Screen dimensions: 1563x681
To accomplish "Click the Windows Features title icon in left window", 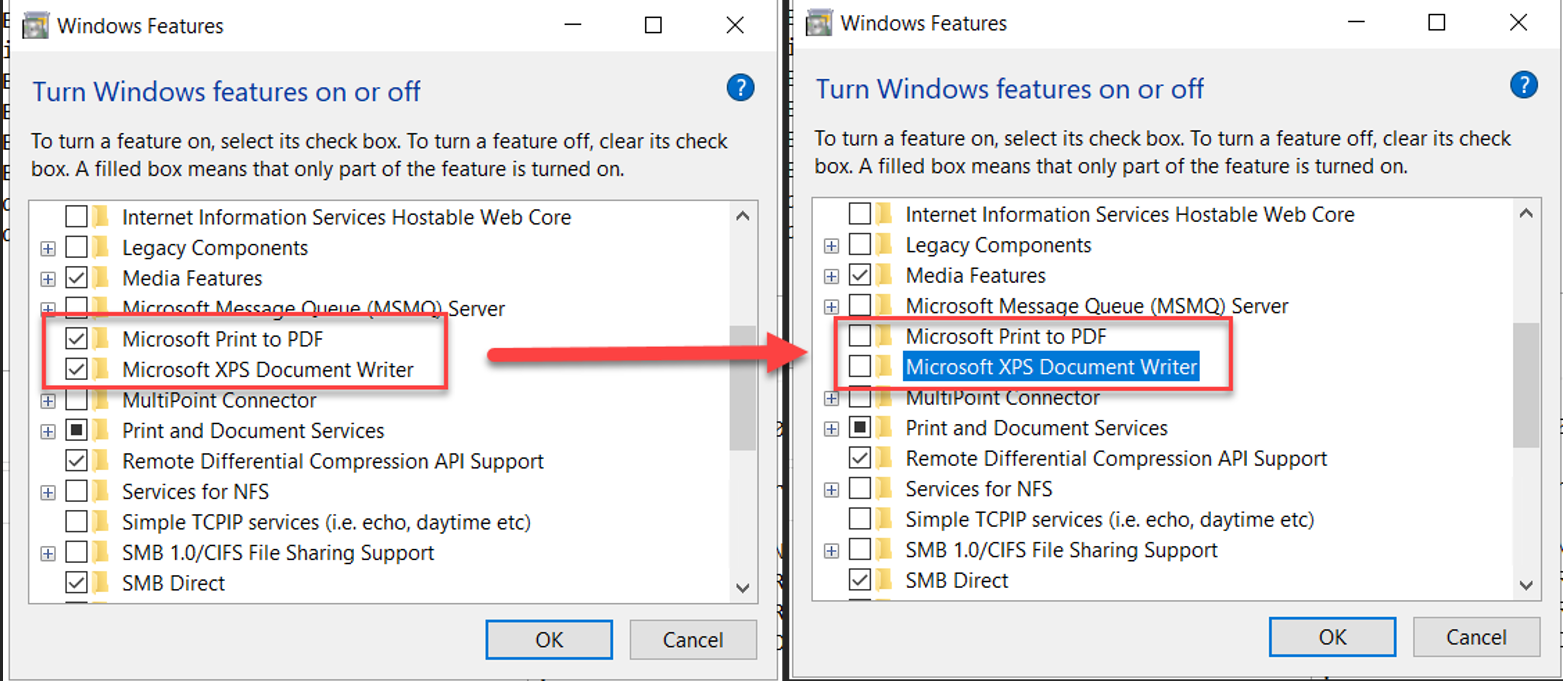I will click(x=36, y=25).
